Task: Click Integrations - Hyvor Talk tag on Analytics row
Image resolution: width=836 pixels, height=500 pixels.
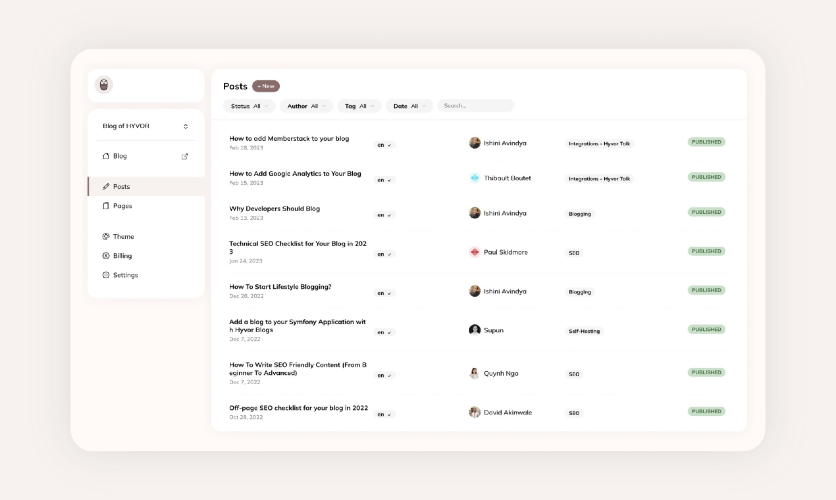Action: [599, 179]
